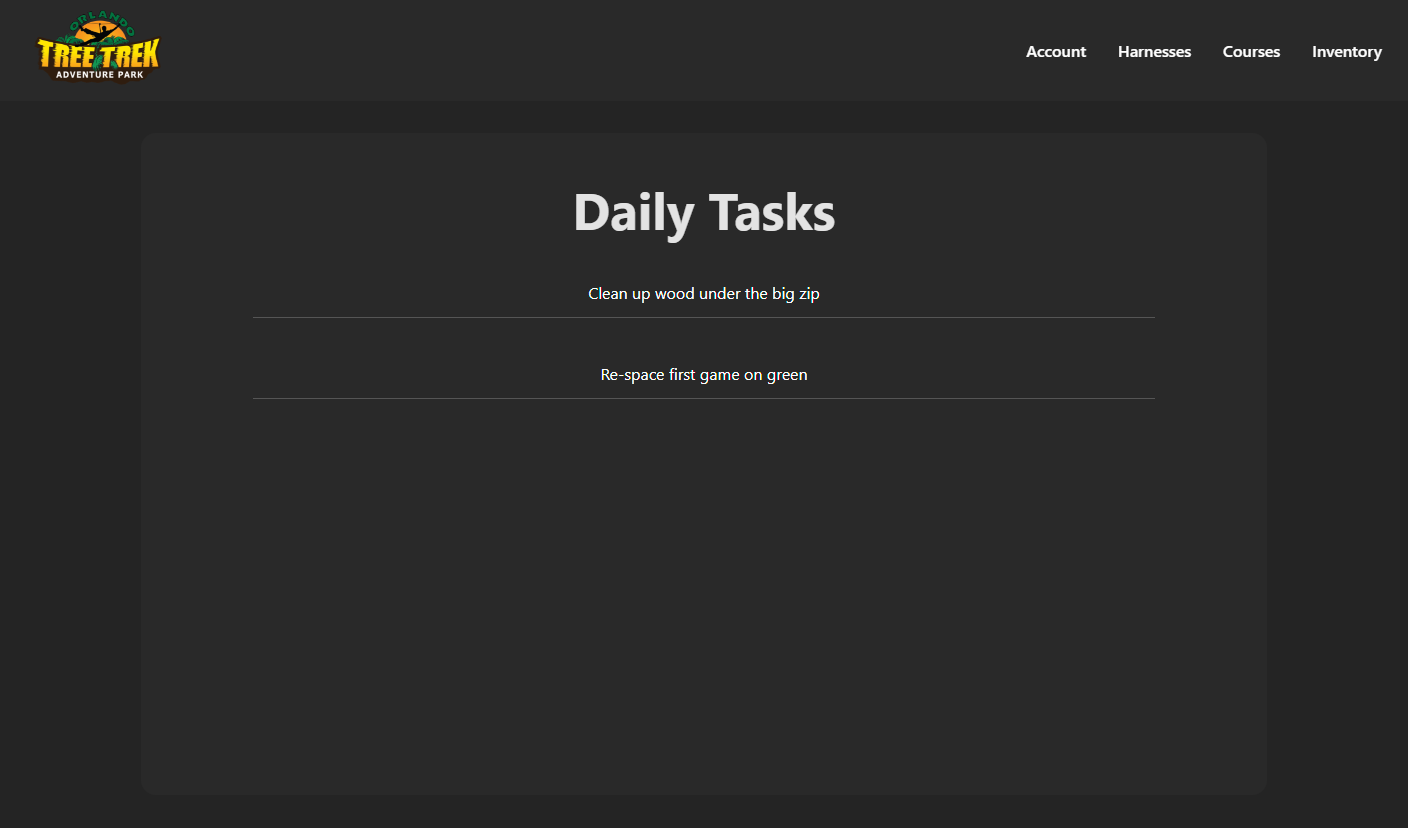Open the Account page

pos(1055,52)
